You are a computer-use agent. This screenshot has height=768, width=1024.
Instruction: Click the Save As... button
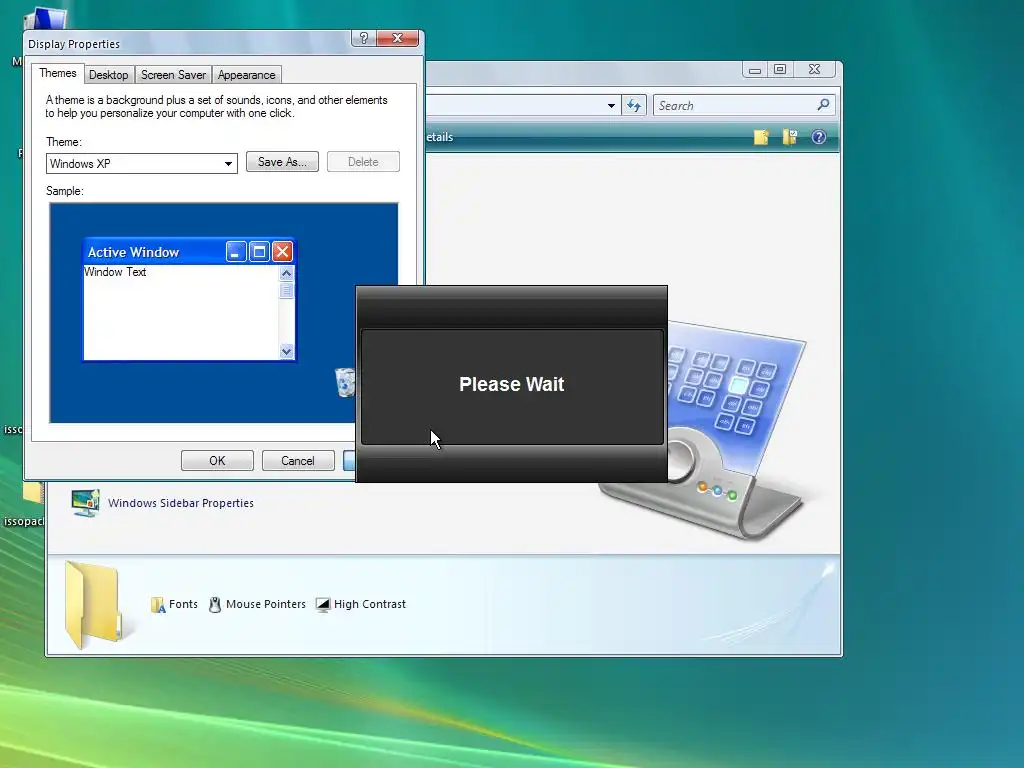282,162
